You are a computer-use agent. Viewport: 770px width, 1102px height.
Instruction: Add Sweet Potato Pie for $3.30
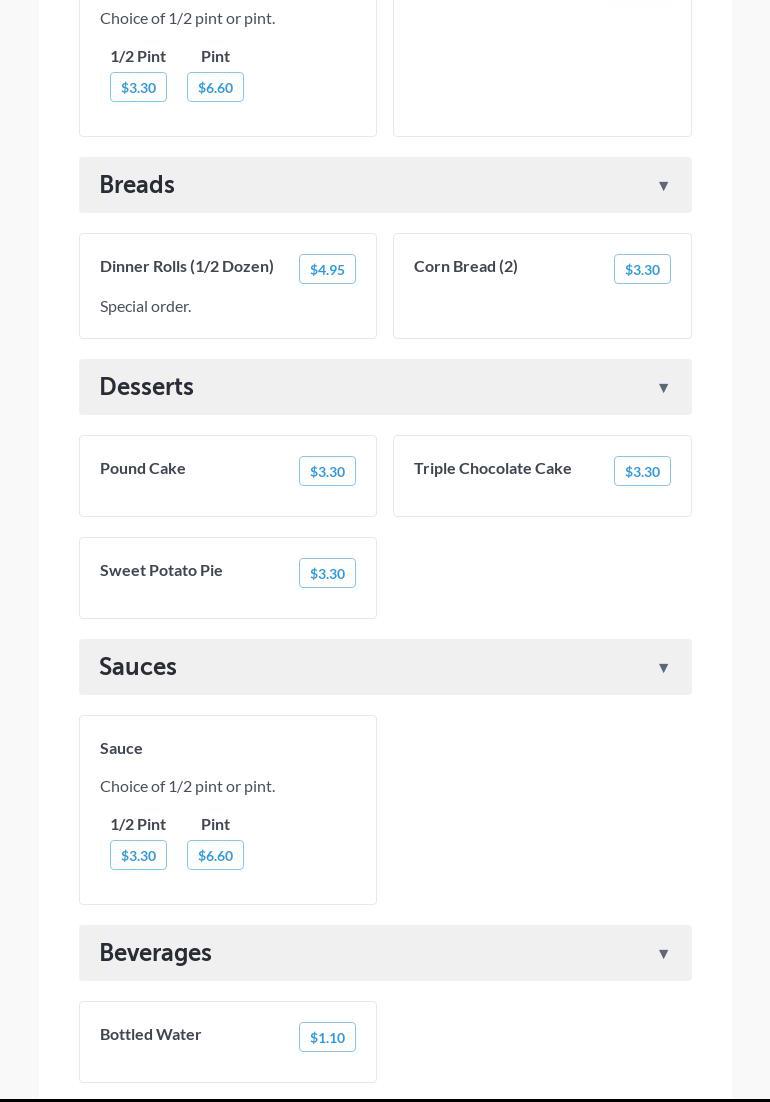coord(327,573)
